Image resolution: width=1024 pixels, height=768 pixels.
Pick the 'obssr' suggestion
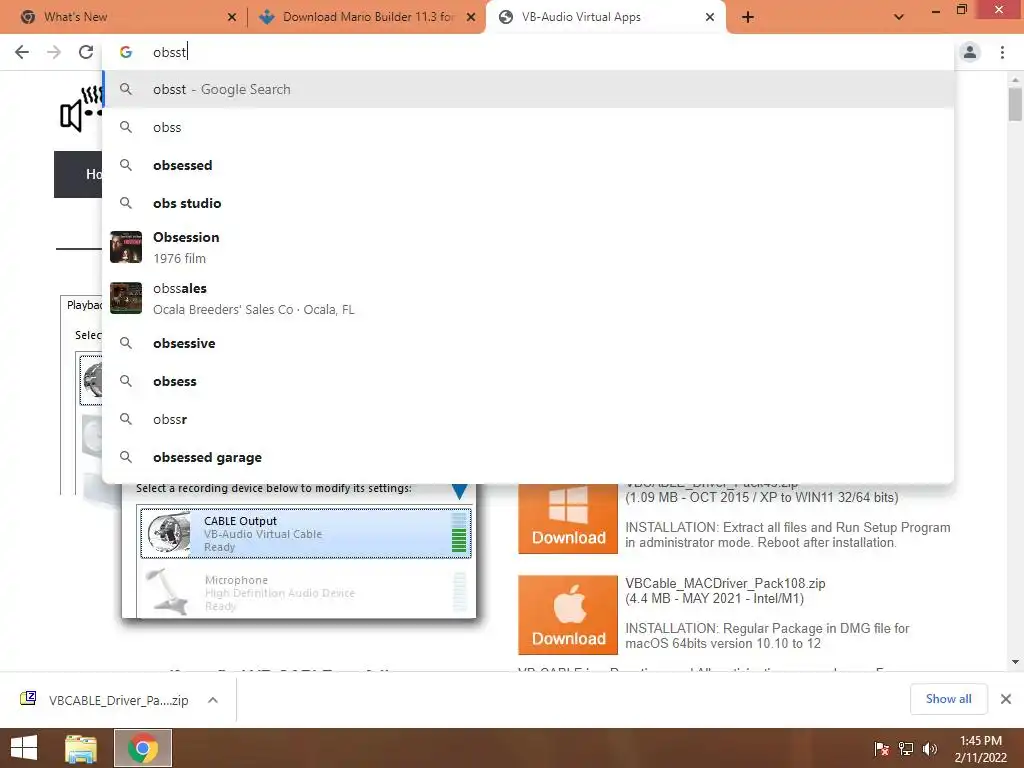click(528, 419)
